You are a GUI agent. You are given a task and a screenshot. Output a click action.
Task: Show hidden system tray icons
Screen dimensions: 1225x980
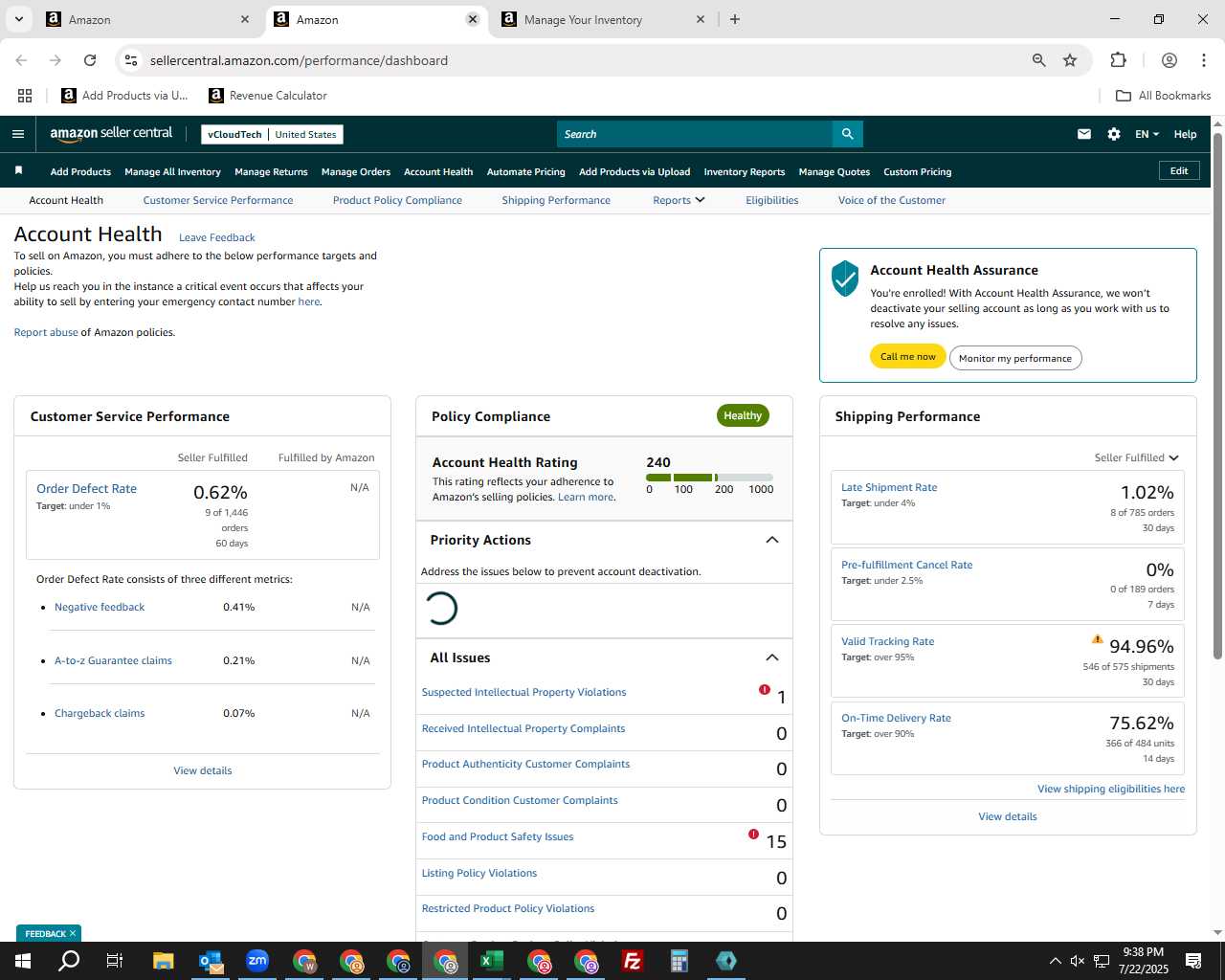(x=1055, y=961)
